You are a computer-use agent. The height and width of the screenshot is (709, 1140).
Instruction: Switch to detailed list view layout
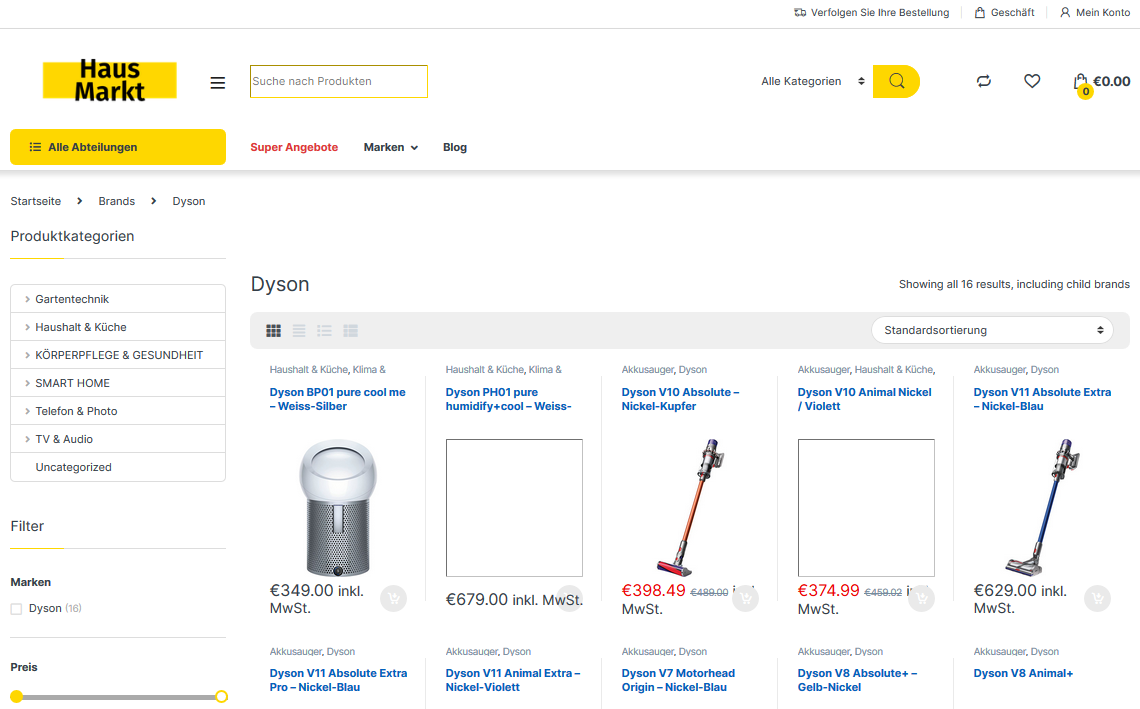click(x=299, y=331)
